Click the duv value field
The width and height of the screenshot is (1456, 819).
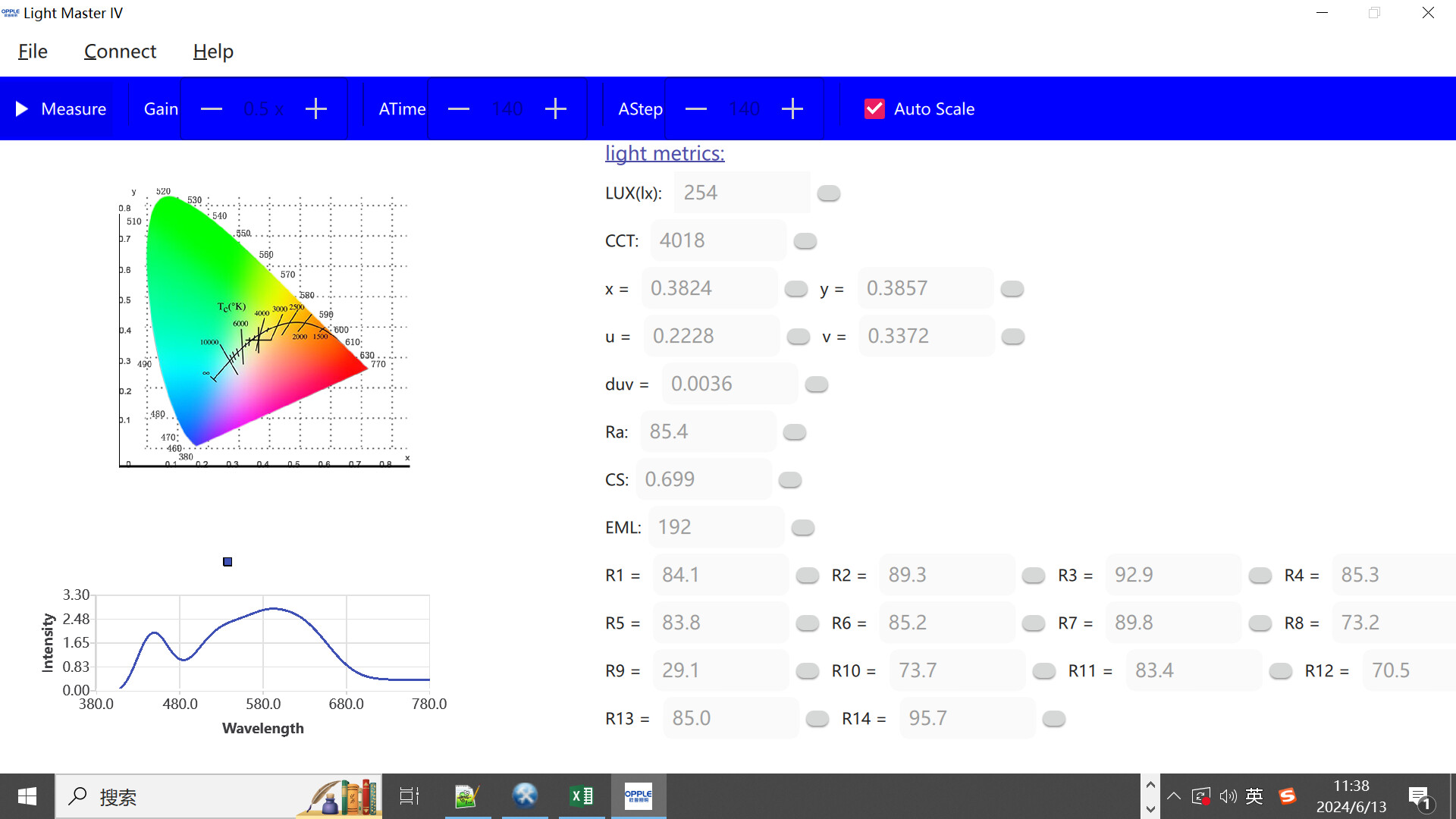pos(729,384)
